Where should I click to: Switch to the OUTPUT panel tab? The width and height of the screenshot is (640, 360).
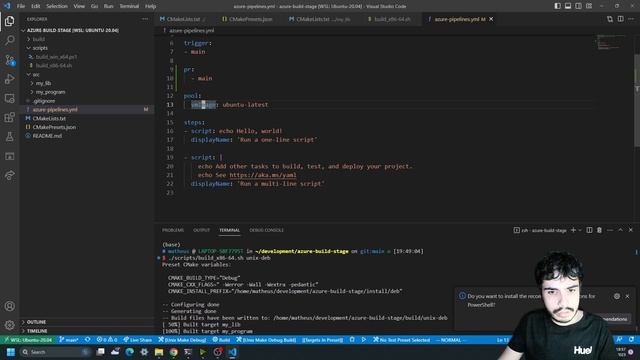pos(201,230)
